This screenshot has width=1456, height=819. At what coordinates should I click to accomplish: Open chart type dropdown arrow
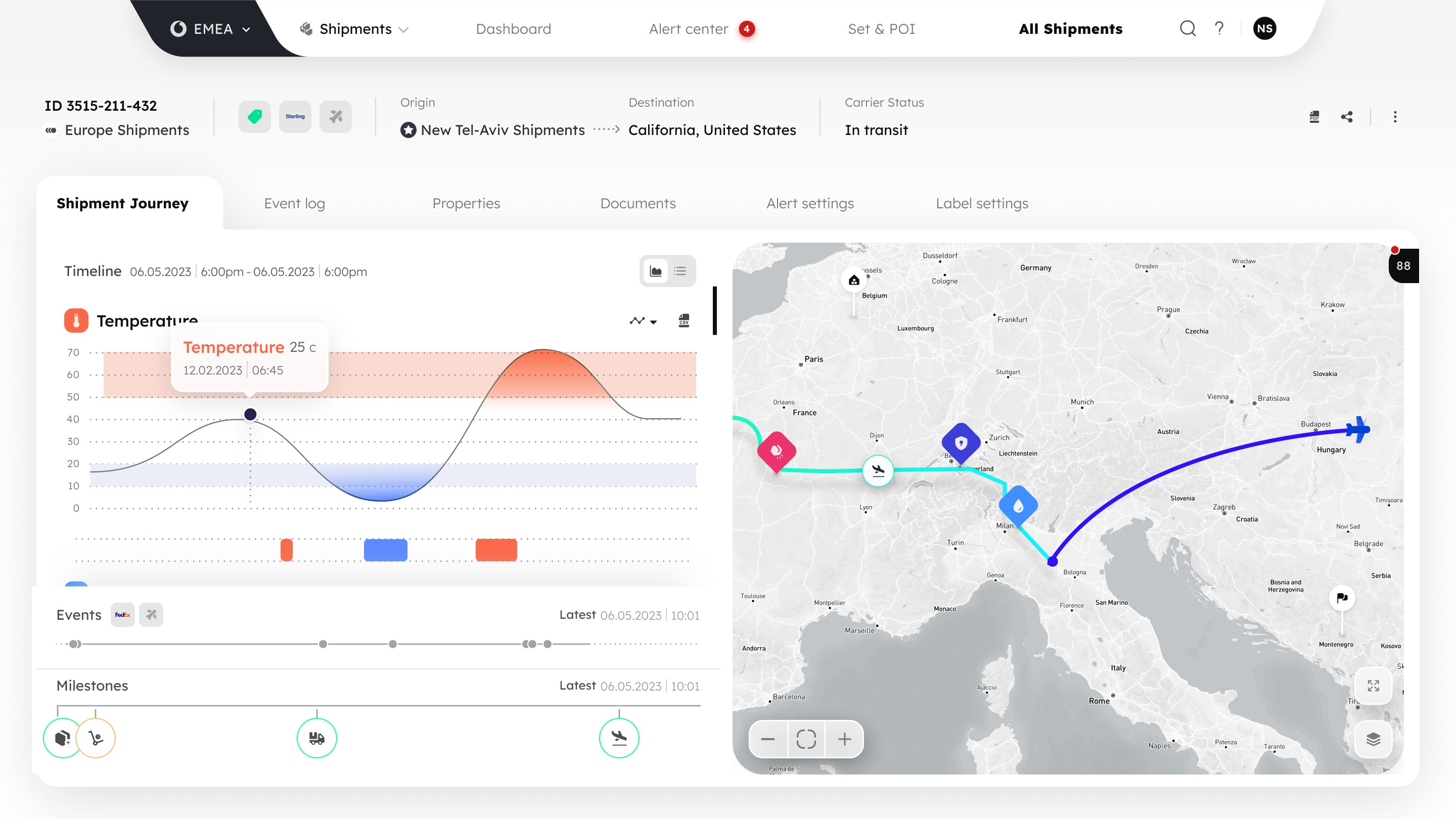coord(653,322)
